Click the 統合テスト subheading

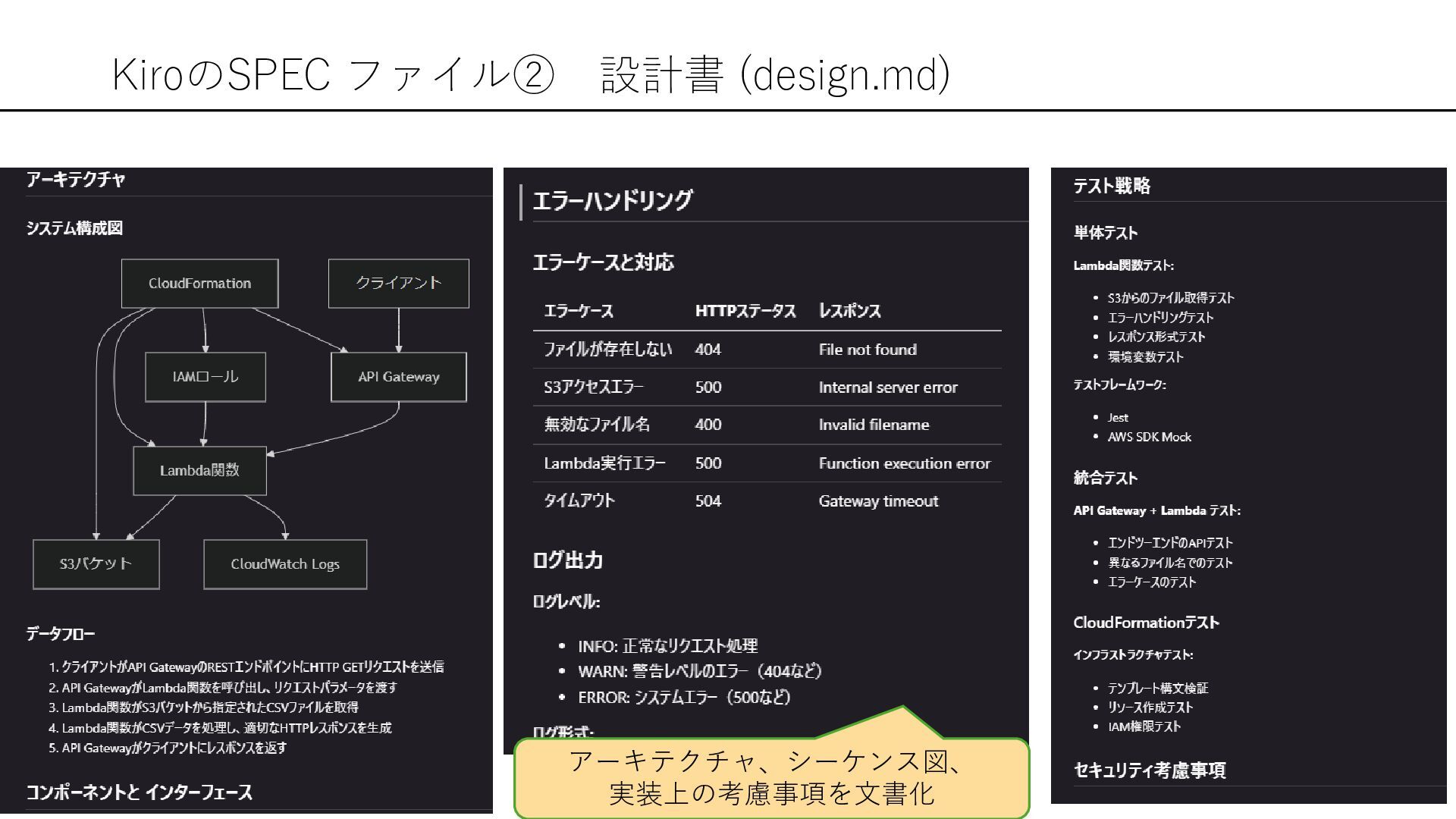pos(1106,478)
